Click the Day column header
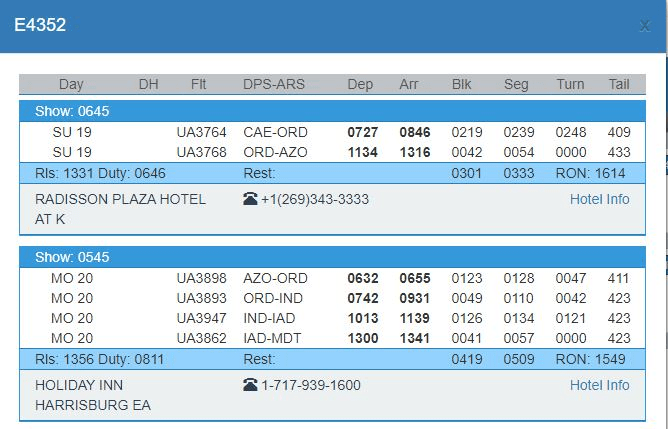 (x=71, y=85)
